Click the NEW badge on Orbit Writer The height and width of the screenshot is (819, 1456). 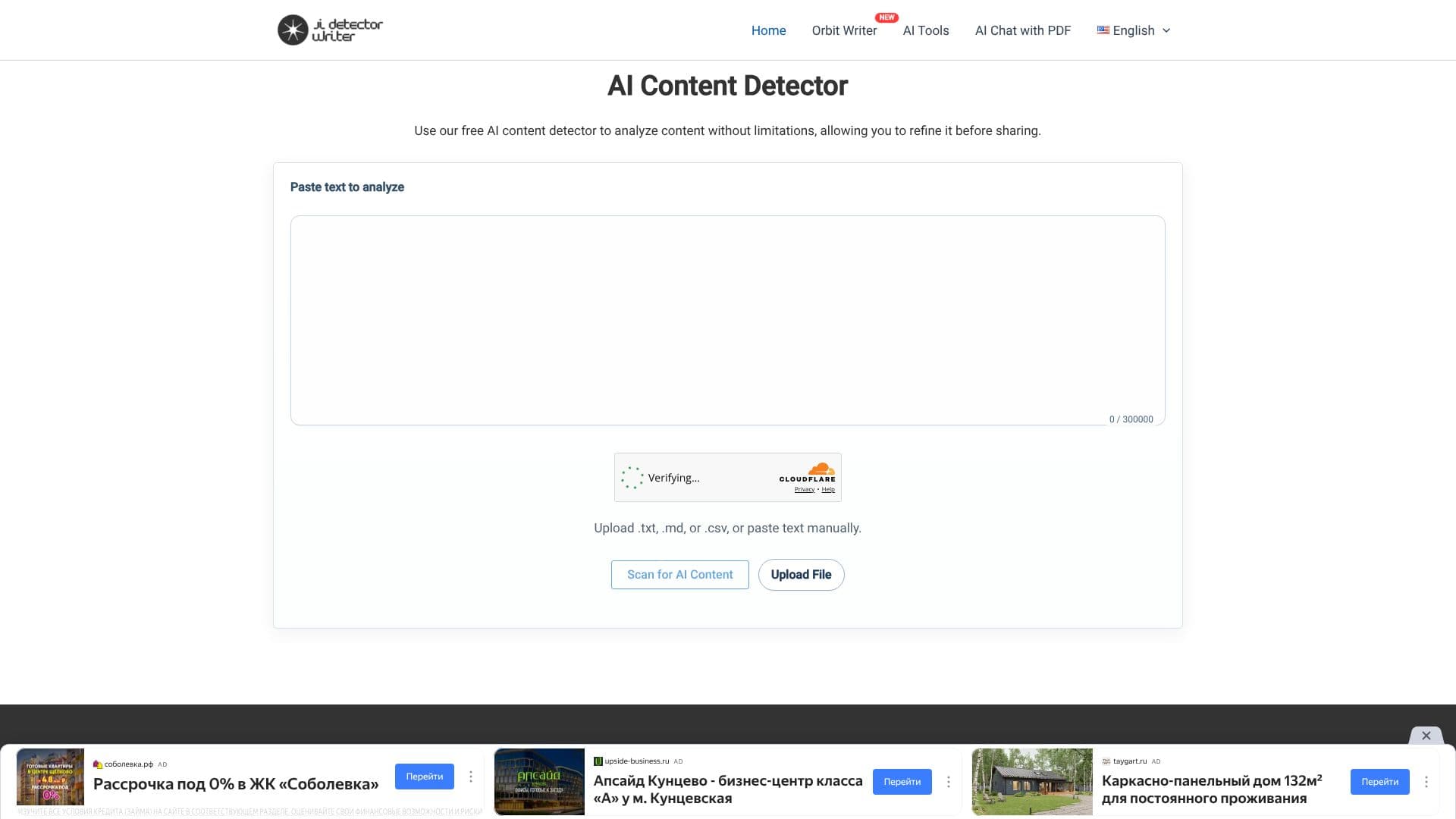pyautogui.click(x=886, y=17)
